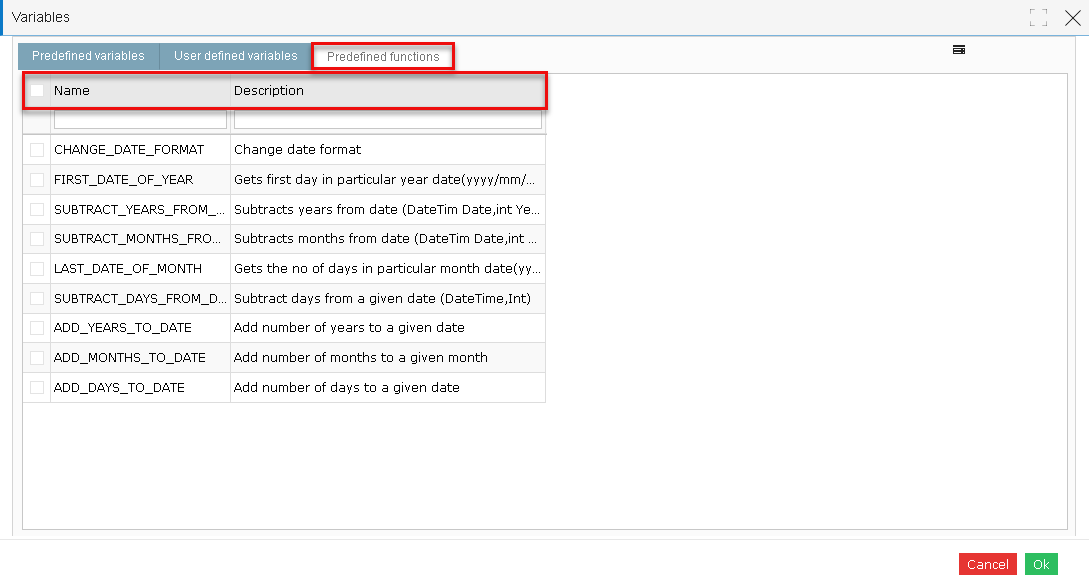Check the FIRST_DATE_OF_YEAR function checkbox
The width and height of the screenshot is (1089, 583).
36,179
